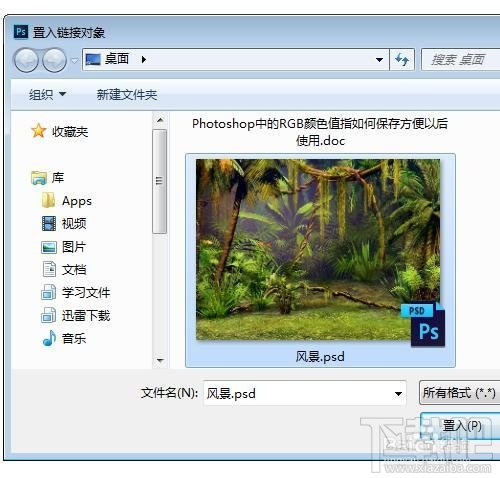Open the 文件名 dropdown arrow
Screen dimensions: 500x478
[398, 394]
